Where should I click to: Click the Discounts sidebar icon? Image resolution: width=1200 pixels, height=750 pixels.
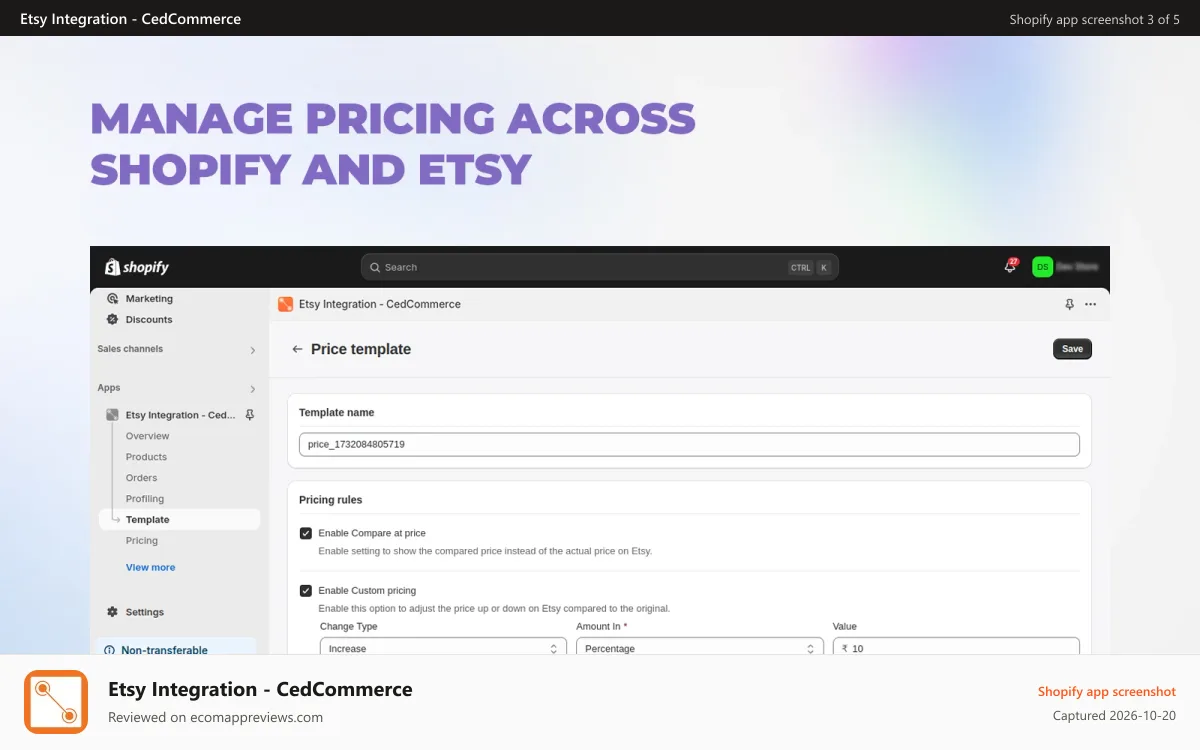coord(112,320)
